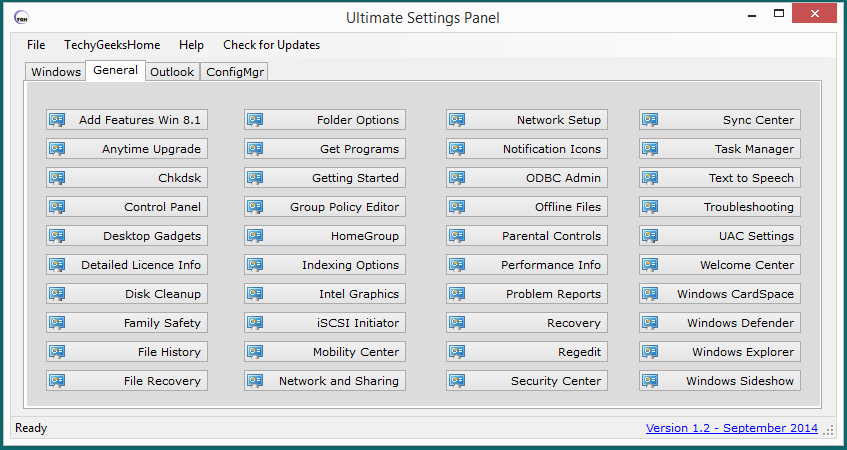Launch Regedit

pos(527,352)
